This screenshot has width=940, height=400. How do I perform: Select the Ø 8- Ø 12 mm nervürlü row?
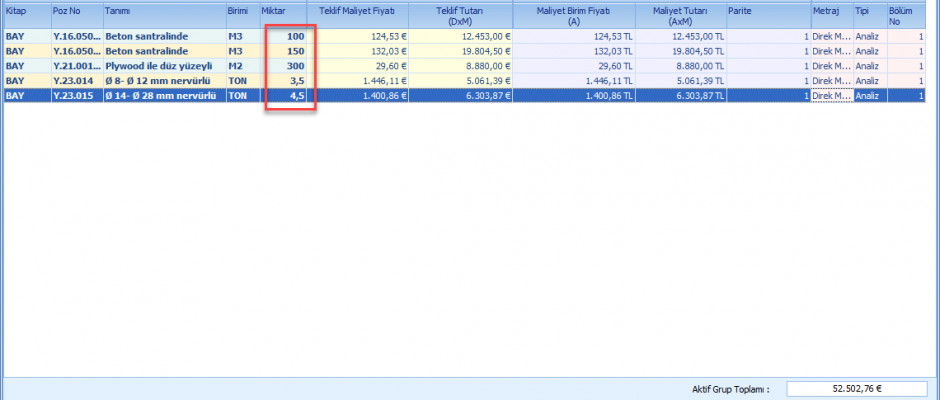pos(164,81)
